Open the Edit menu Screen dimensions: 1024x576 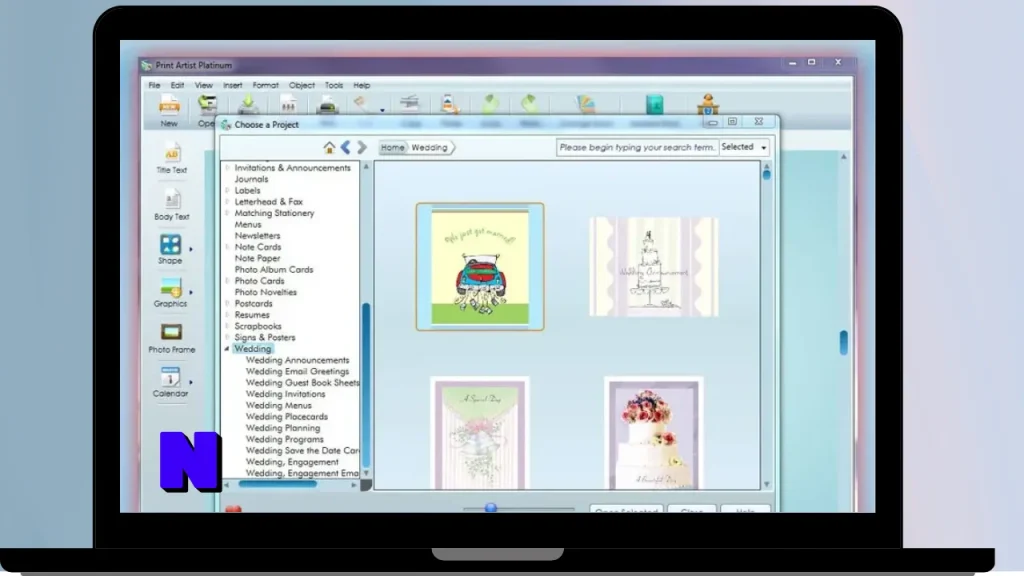tap(178, 85)
